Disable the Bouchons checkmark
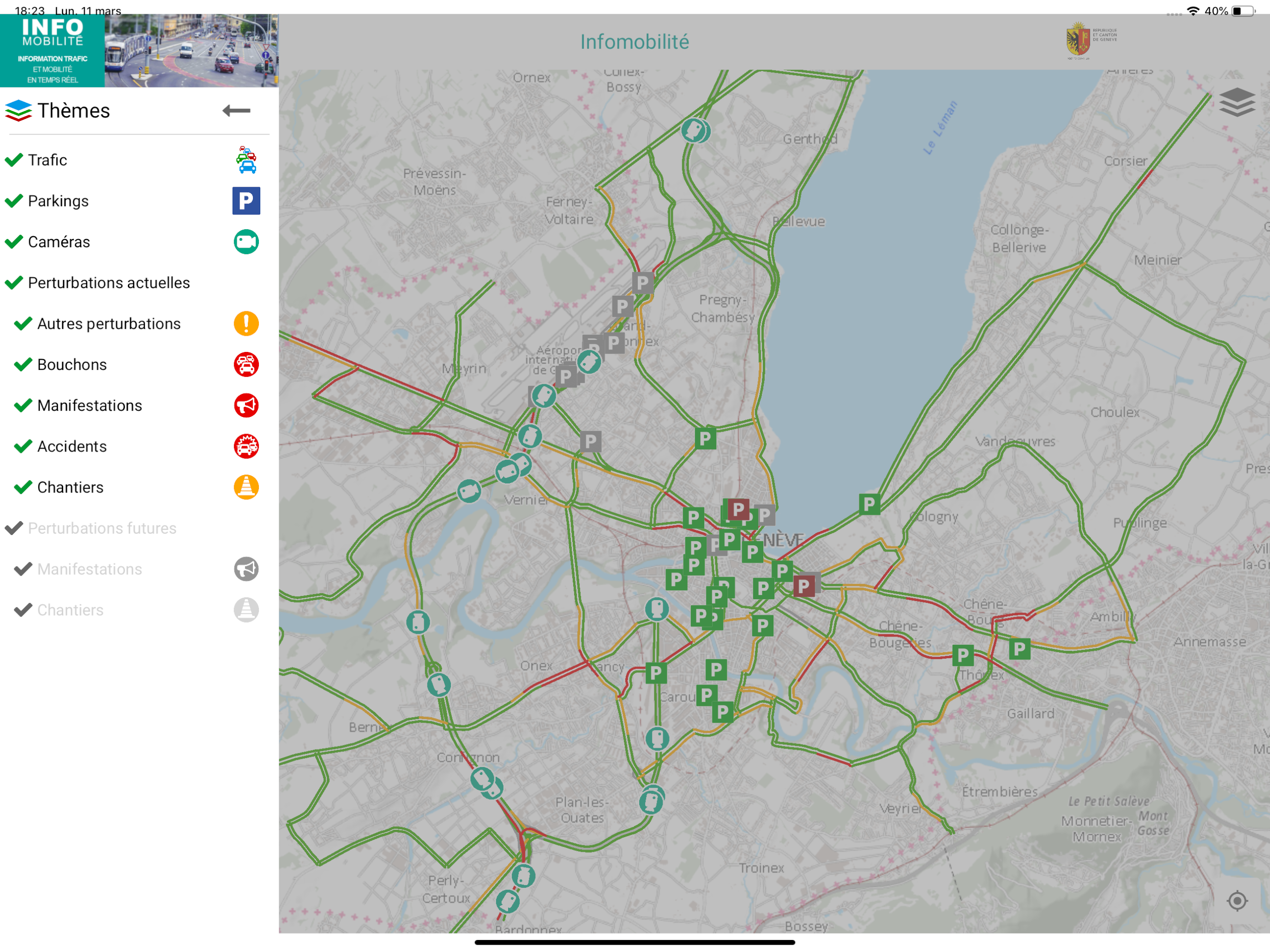 [23, 364]
